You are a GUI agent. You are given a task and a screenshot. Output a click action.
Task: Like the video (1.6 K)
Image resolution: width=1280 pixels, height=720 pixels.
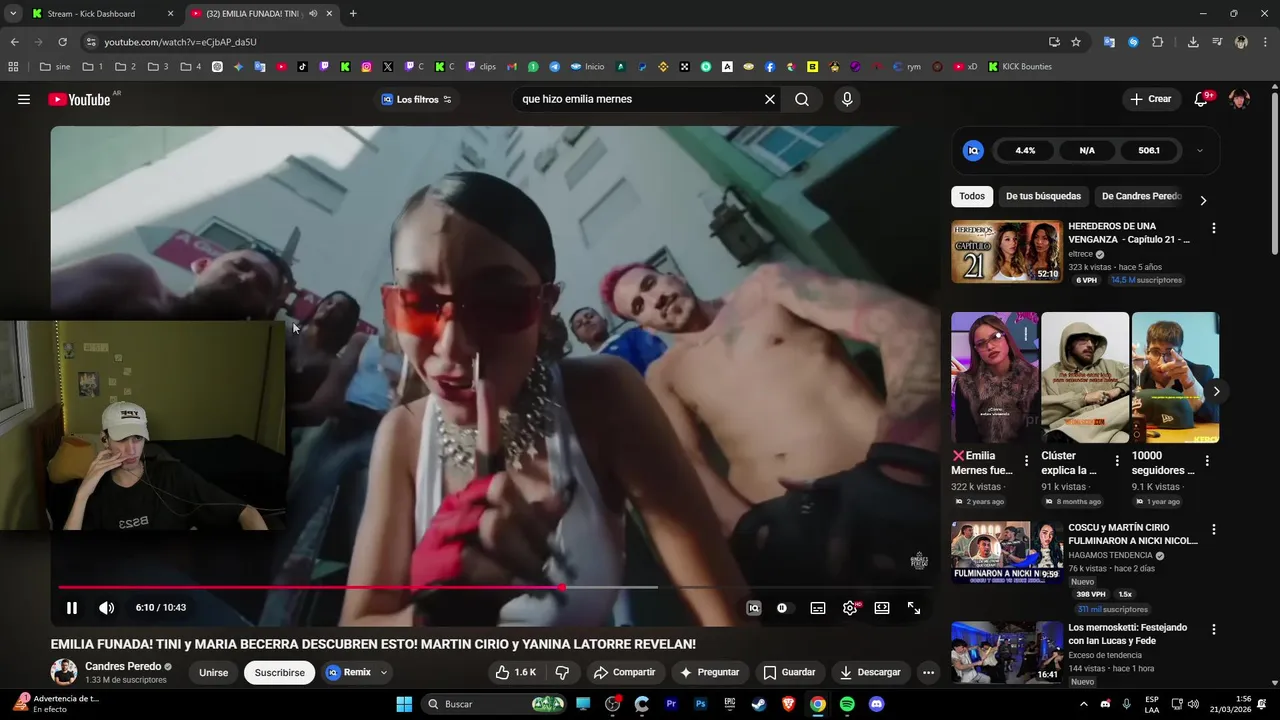click(x=516, y=672)
